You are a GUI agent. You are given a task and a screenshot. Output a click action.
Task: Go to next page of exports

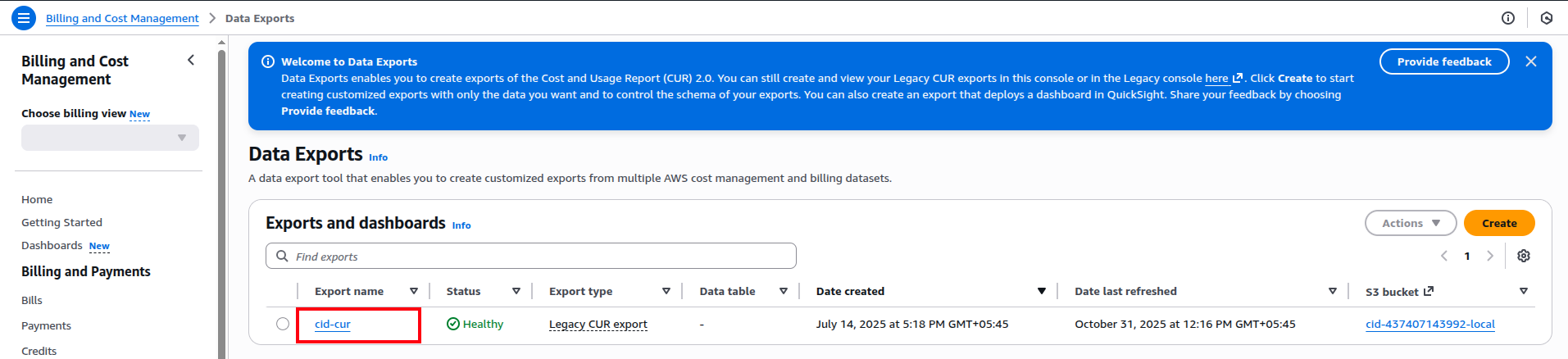[x=1490, y=256]
